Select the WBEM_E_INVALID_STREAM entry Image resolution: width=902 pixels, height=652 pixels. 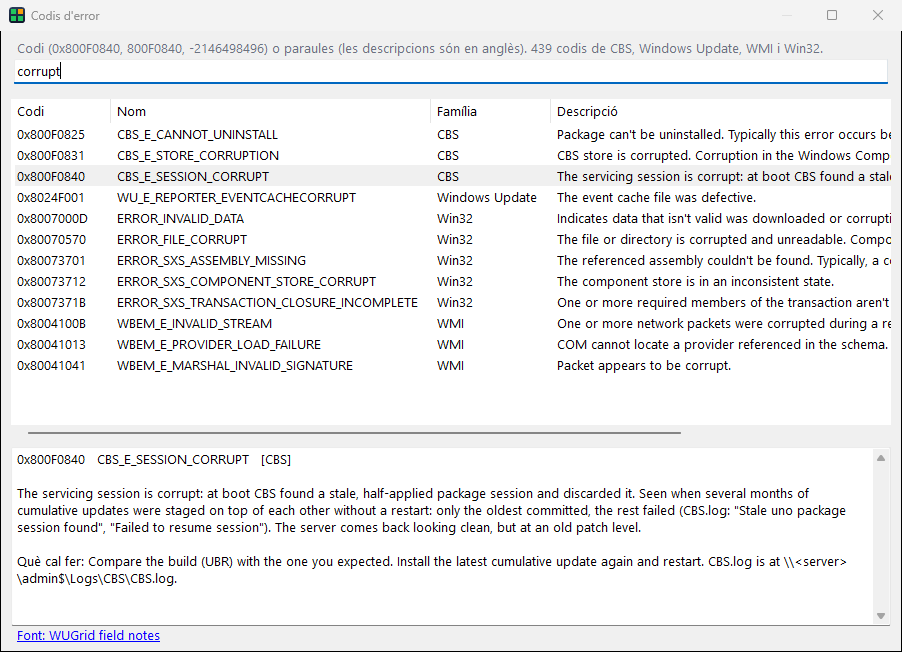(194, 323)
